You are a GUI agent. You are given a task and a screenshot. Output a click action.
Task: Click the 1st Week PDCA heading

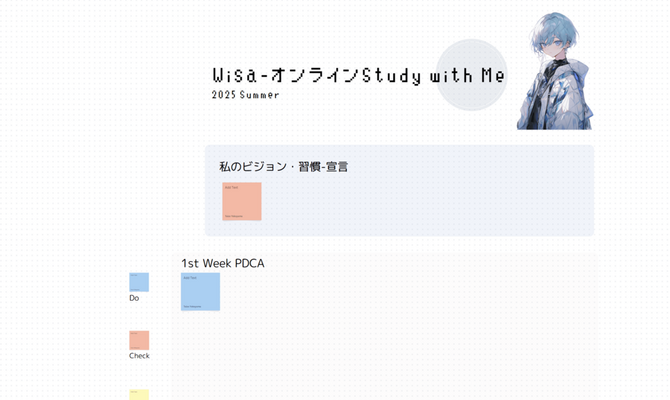(222, 263)
